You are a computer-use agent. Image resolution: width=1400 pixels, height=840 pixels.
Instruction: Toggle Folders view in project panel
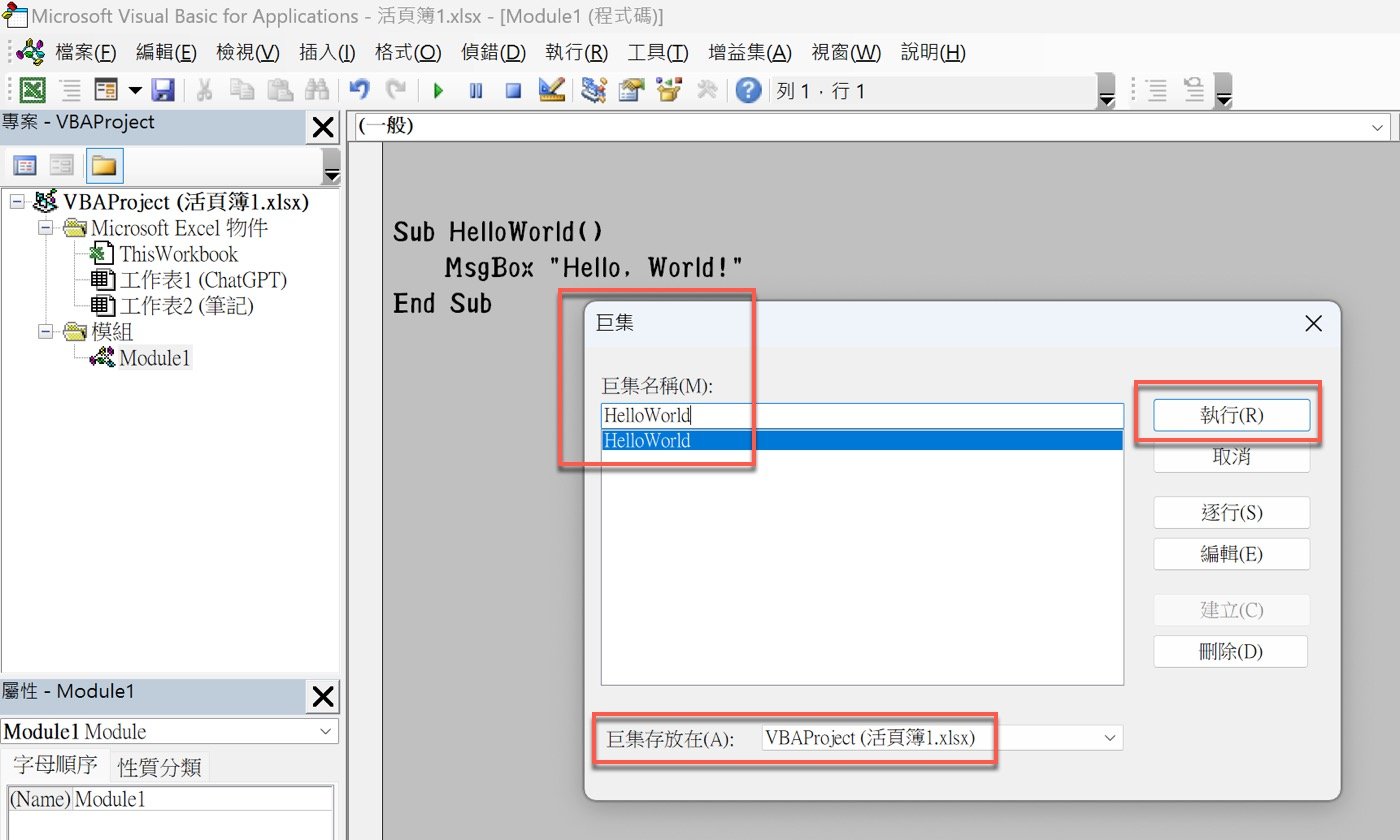tap(104, 165)
